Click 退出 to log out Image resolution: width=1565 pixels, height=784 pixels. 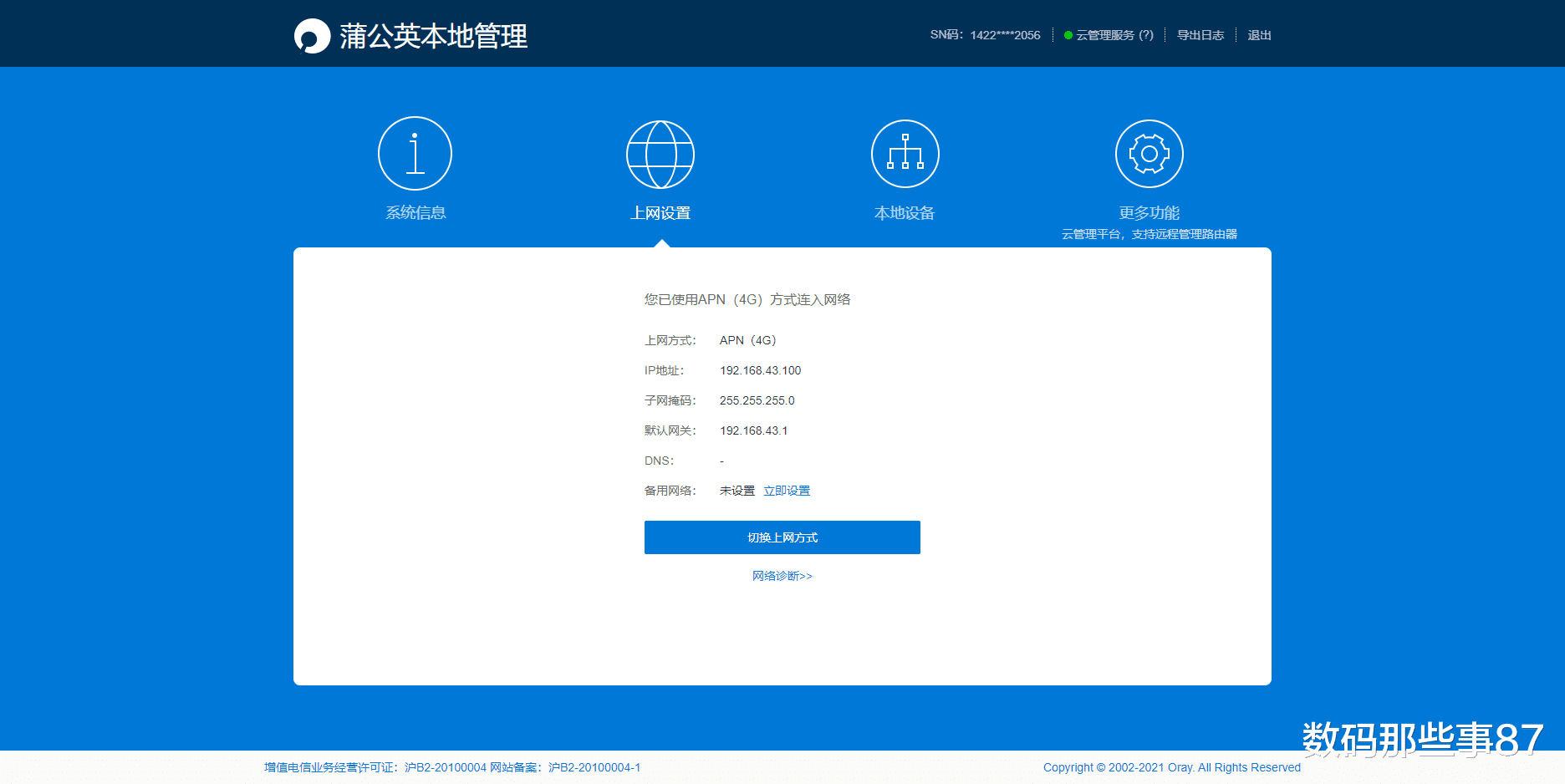click(x=1259, y=35)
